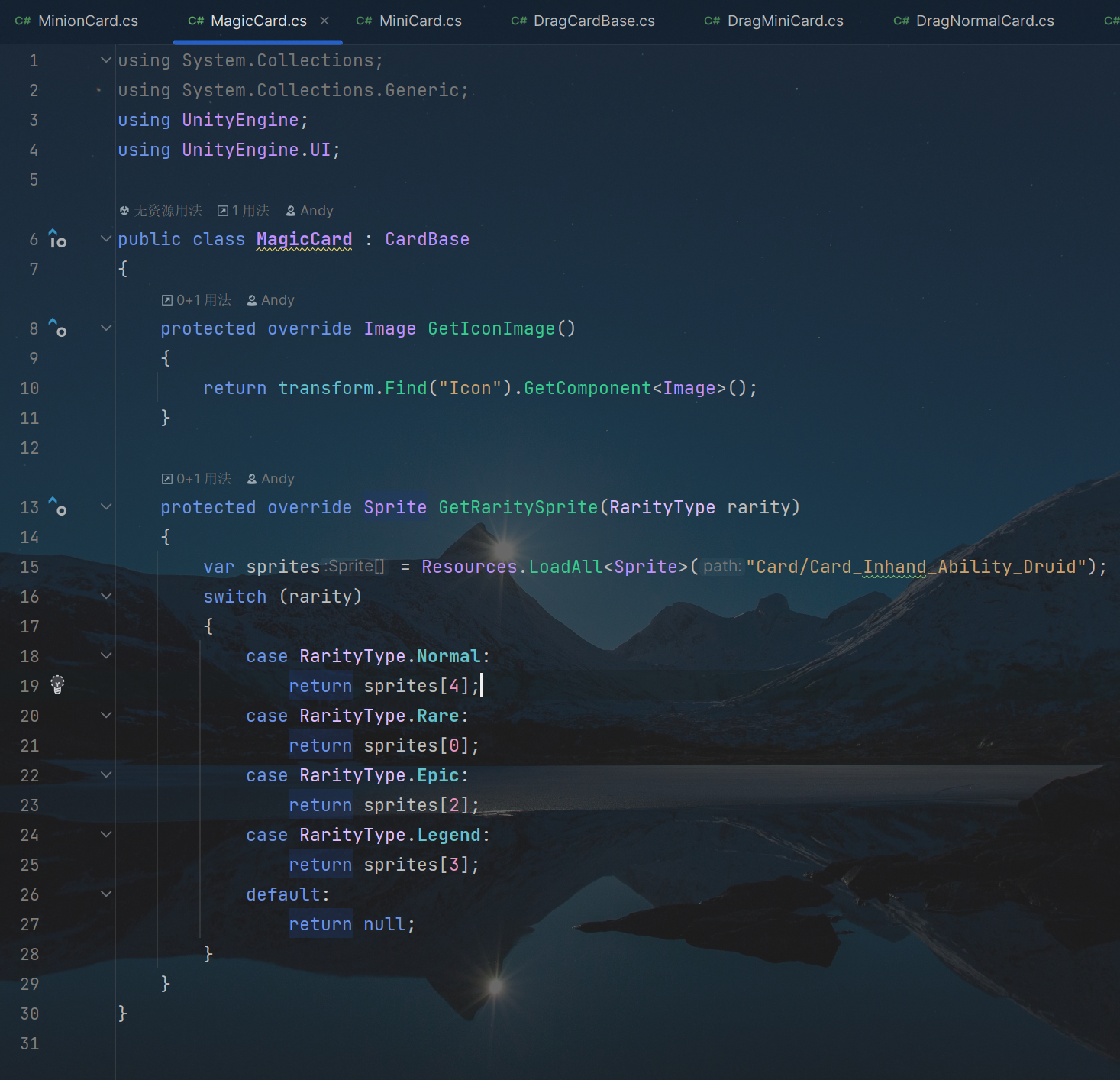Fold the switch statement on line 16
The height and width of the screenshot is (1080, 1120).
106,597
